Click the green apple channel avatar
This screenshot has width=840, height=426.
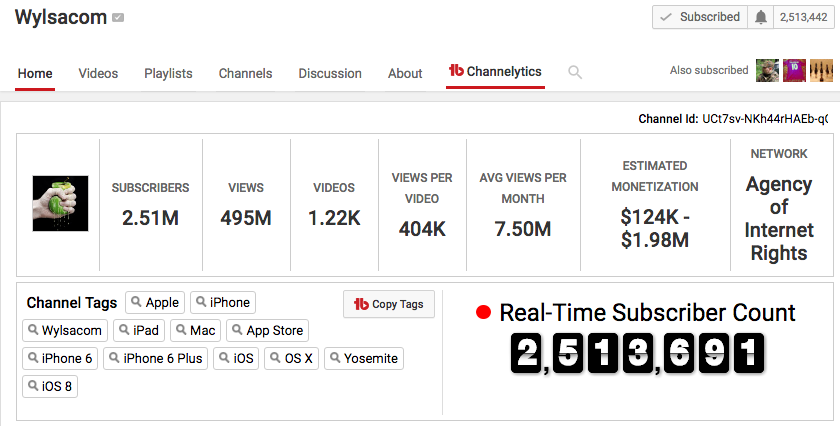coord(61,203)
